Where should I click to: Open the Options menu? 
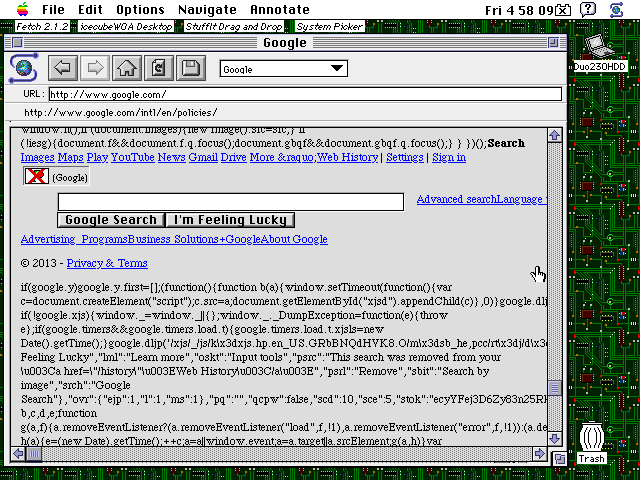click(x=140, y=9)
